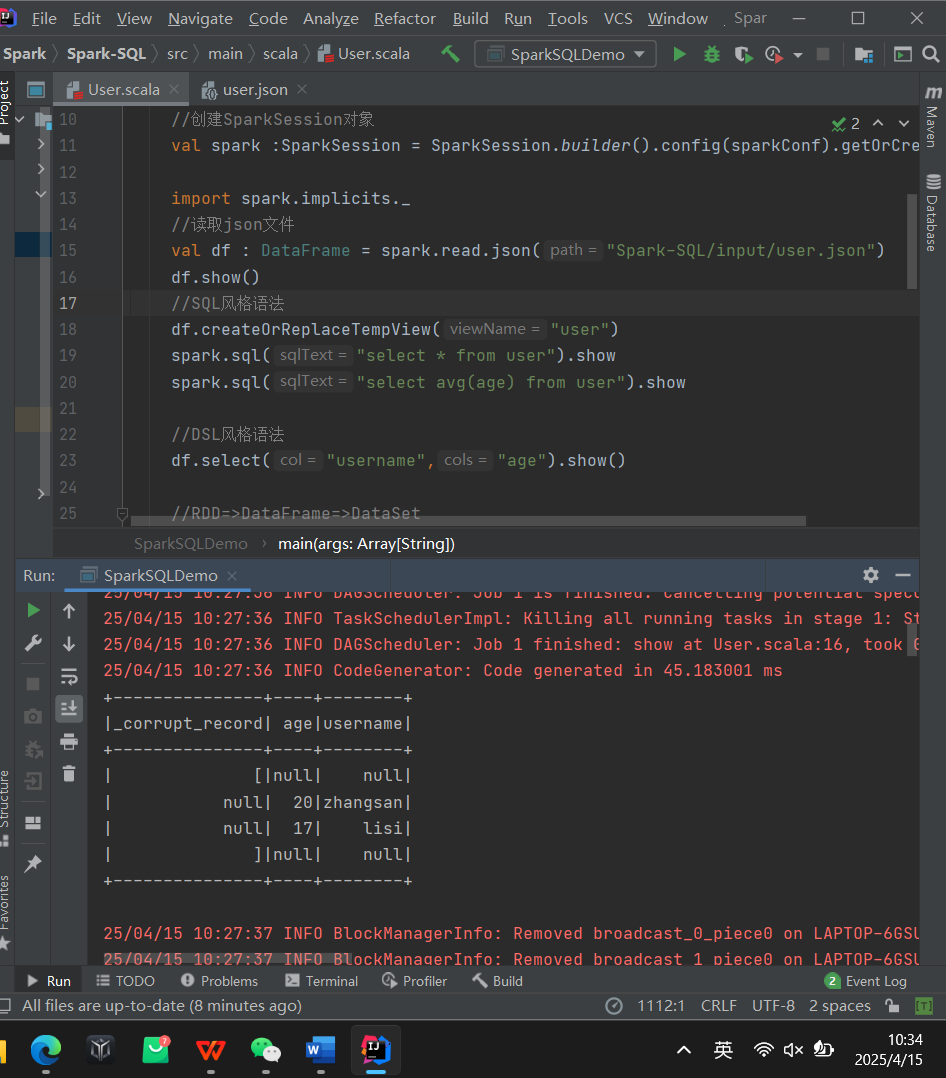Viewport: 946px width, 1078px height.
Task: Jump to previous highlighted problem arrow
Action: 878,123
